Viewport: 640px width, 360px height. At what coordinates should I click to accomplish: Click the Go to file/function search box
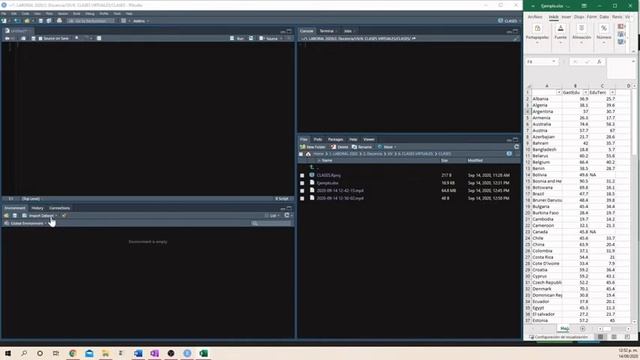pos(90,21)
